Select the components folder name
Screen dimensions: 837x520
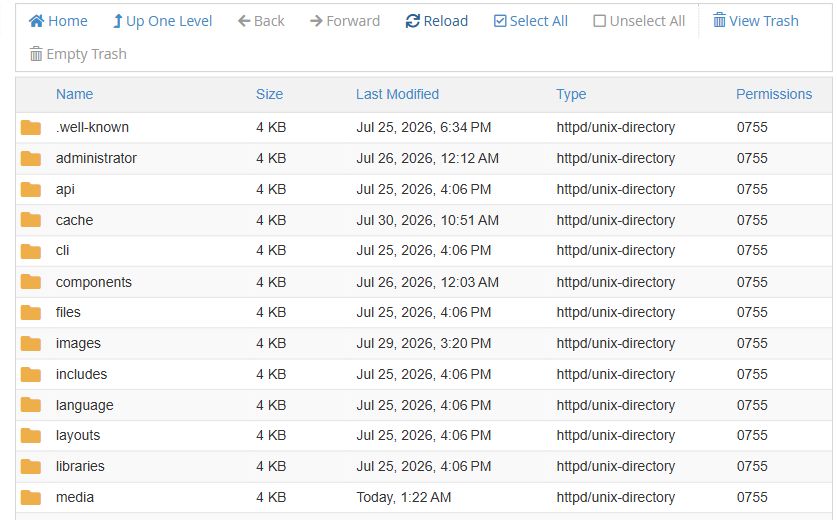93,282
